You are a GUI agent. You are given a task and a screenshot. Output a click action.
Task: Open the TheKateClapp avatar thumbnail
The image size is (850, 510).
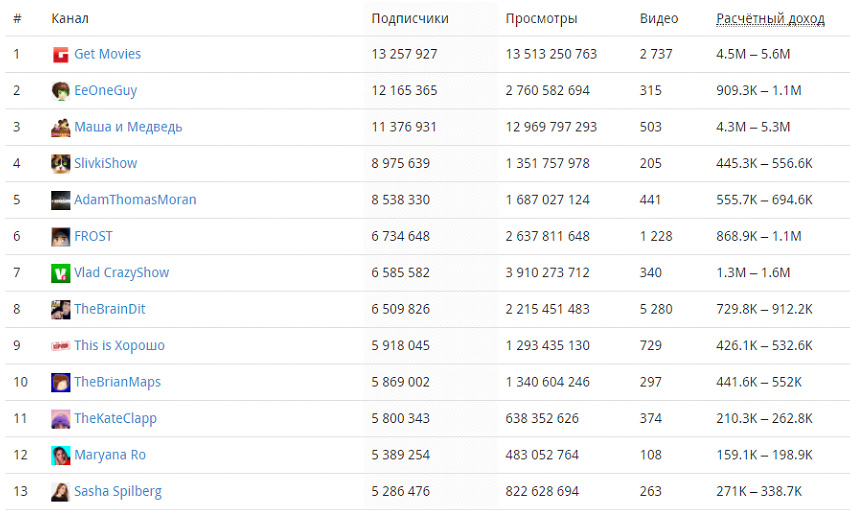61,419
